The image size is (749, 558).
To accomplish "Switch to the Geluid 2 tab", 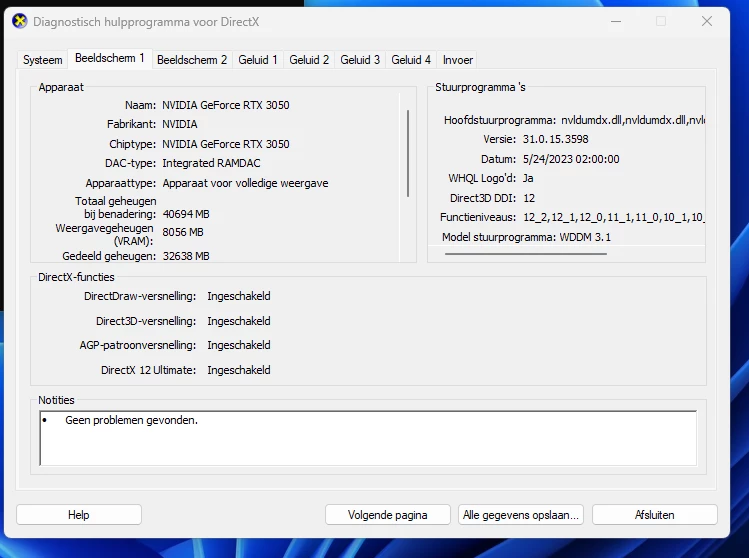I will pyautogui.click(x=309, y=60).
